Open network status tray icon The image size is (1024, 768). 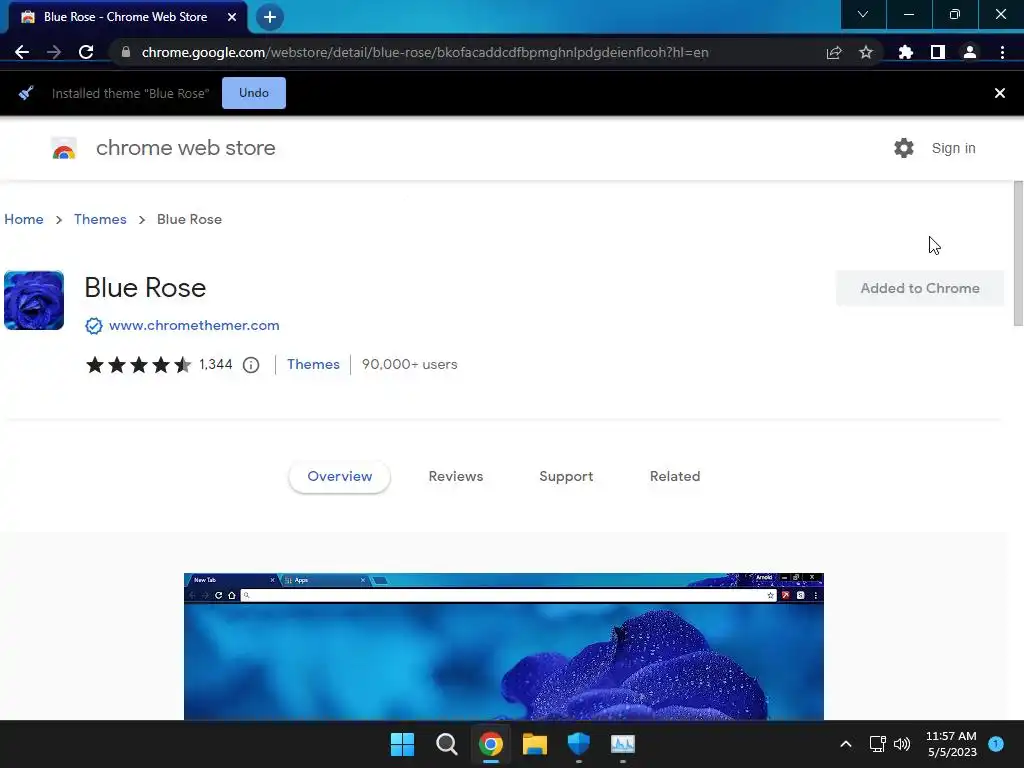pos(878,744)
